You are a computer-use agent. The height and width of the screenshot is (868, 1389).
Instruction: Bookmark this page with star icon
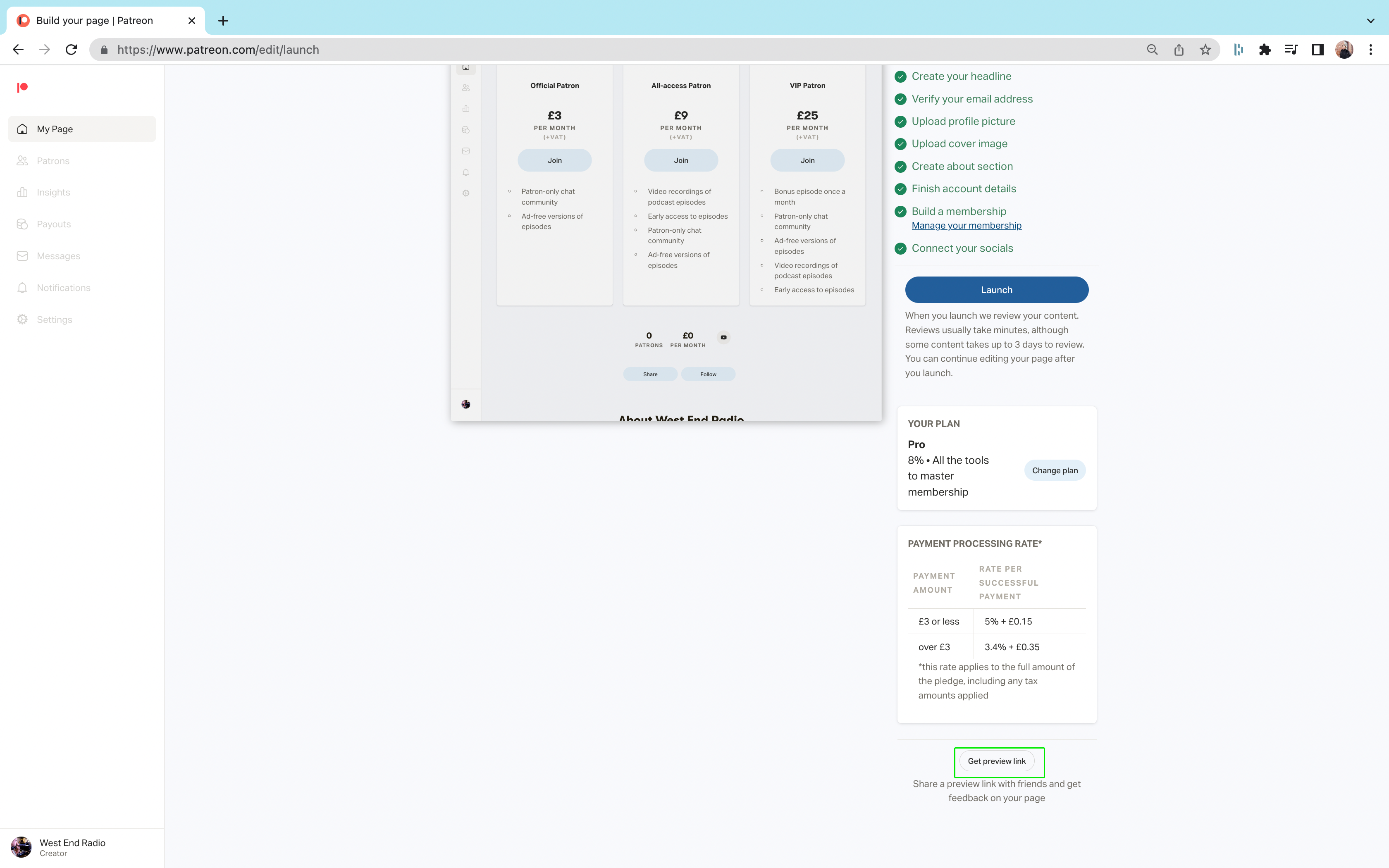pos(1205,50)
